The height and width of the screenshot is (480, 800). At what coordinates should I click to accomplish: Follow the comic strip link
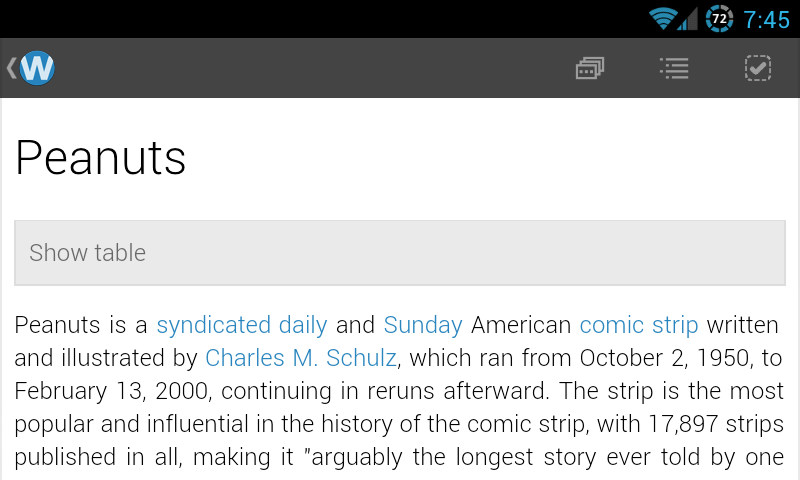click(638, 325)
